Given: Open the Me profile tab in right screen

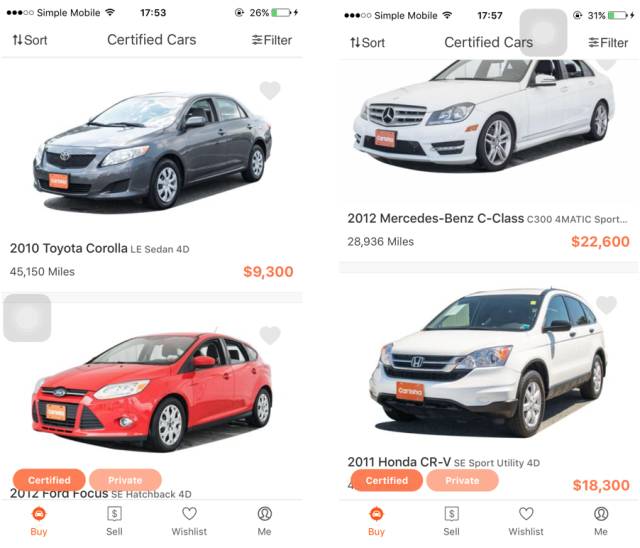Looking at the screenshot, I should (601, 521).
